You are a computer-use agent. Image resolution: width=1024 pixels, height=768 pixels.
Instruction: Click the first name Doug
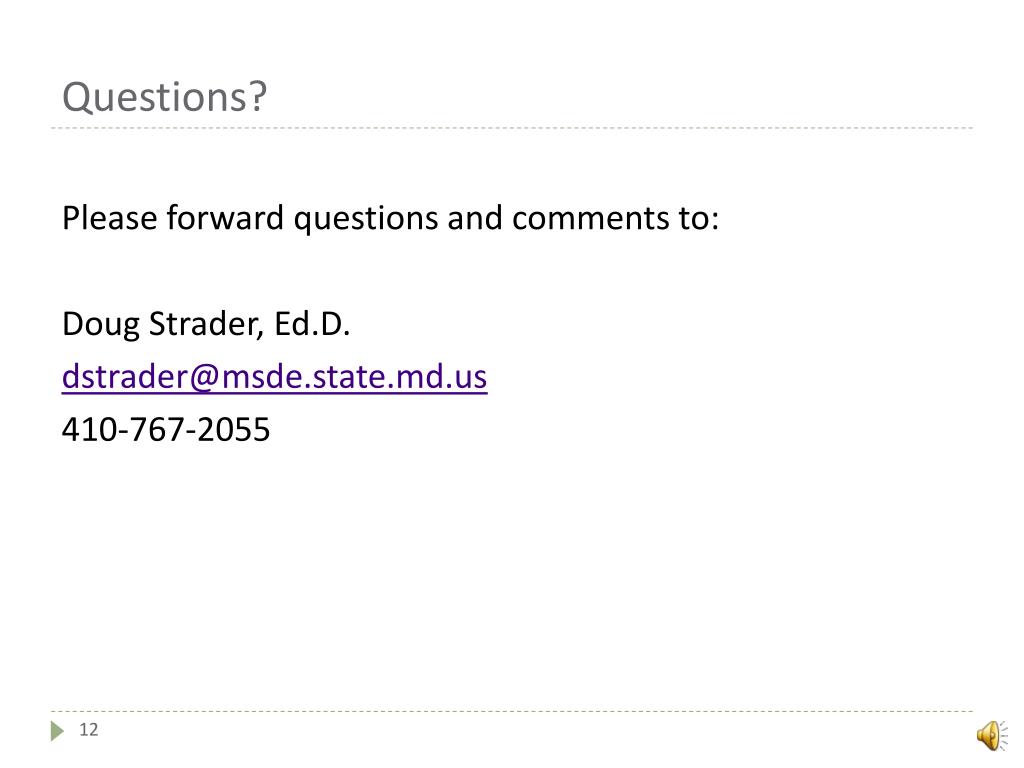101,325
